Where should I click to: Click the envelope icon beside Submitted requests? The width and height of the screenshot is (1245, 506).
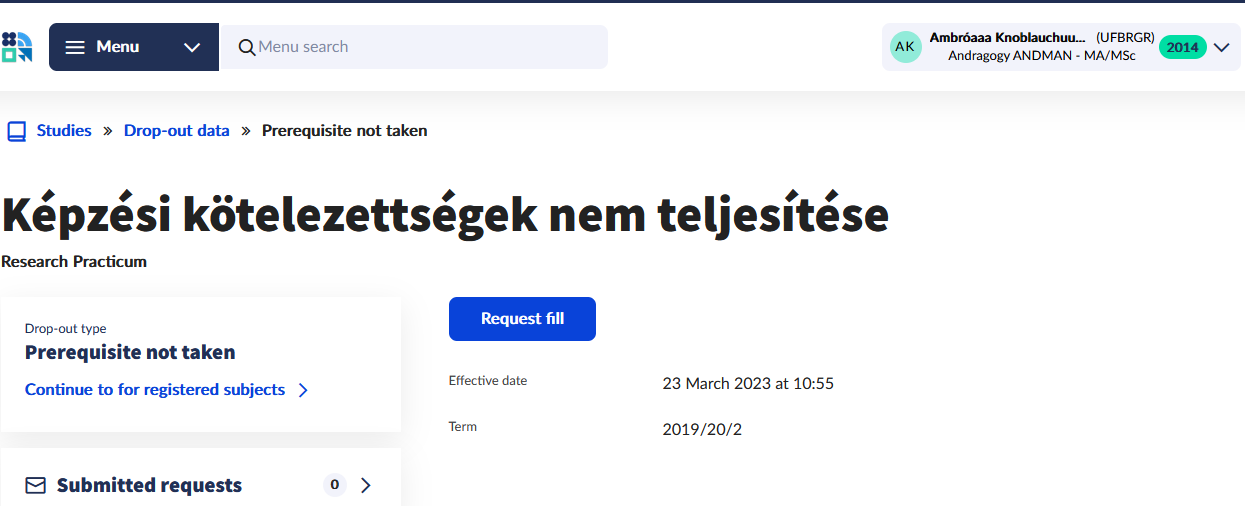pyautogui.click(x=36, y=485)
